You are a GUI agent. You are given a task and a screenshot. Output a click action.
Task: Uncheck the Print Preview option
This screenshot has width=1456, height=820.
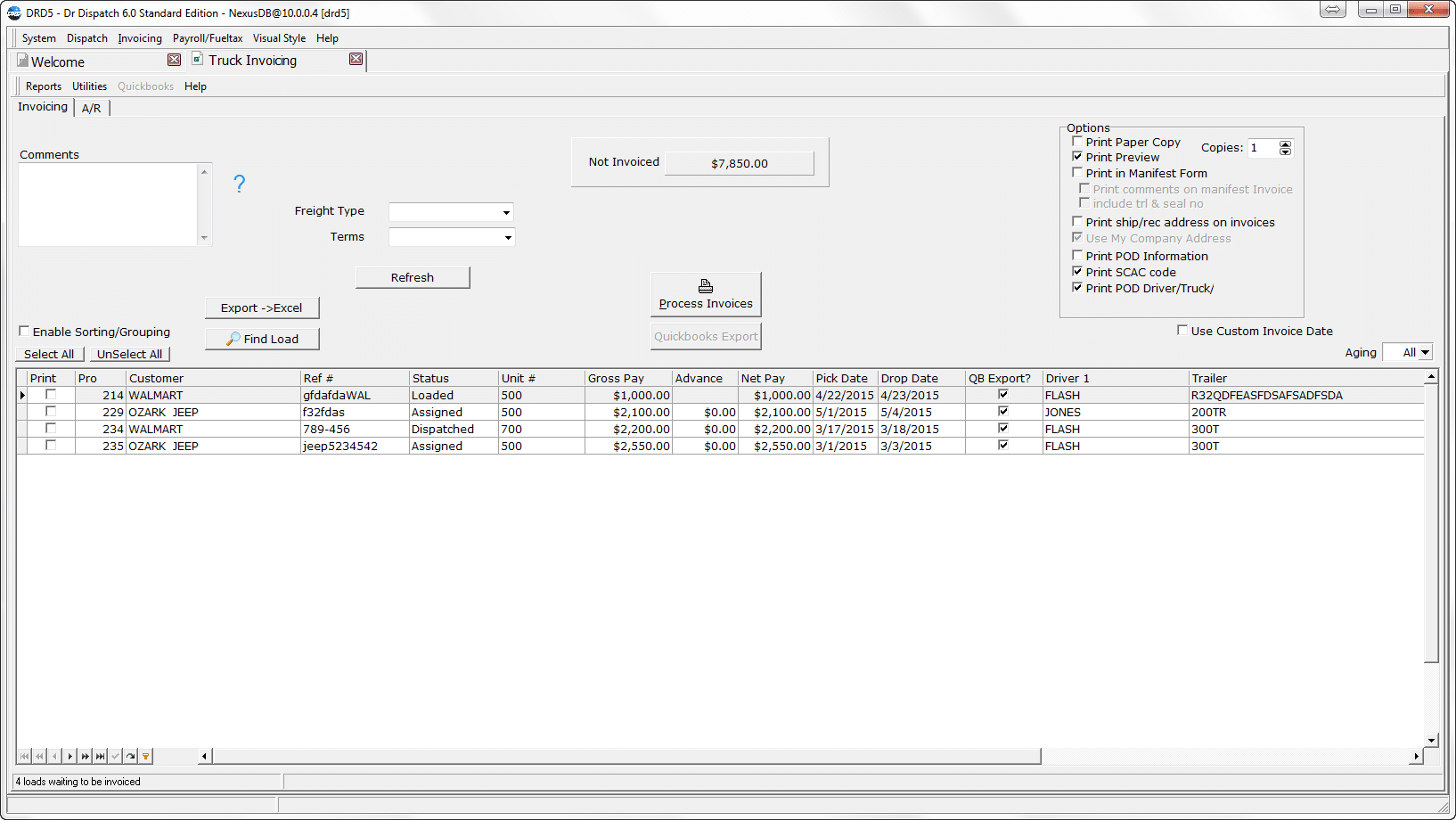tap(1076, 157)
